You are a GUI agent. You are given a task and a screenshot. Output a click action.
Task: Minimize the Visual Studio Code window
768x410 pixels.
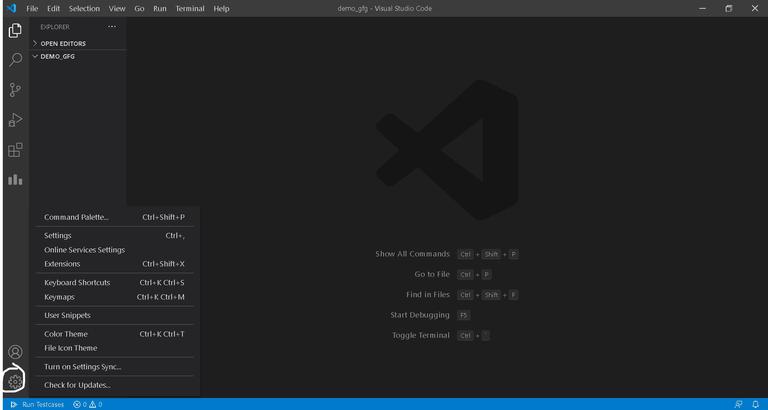click(x=703, y=8)
